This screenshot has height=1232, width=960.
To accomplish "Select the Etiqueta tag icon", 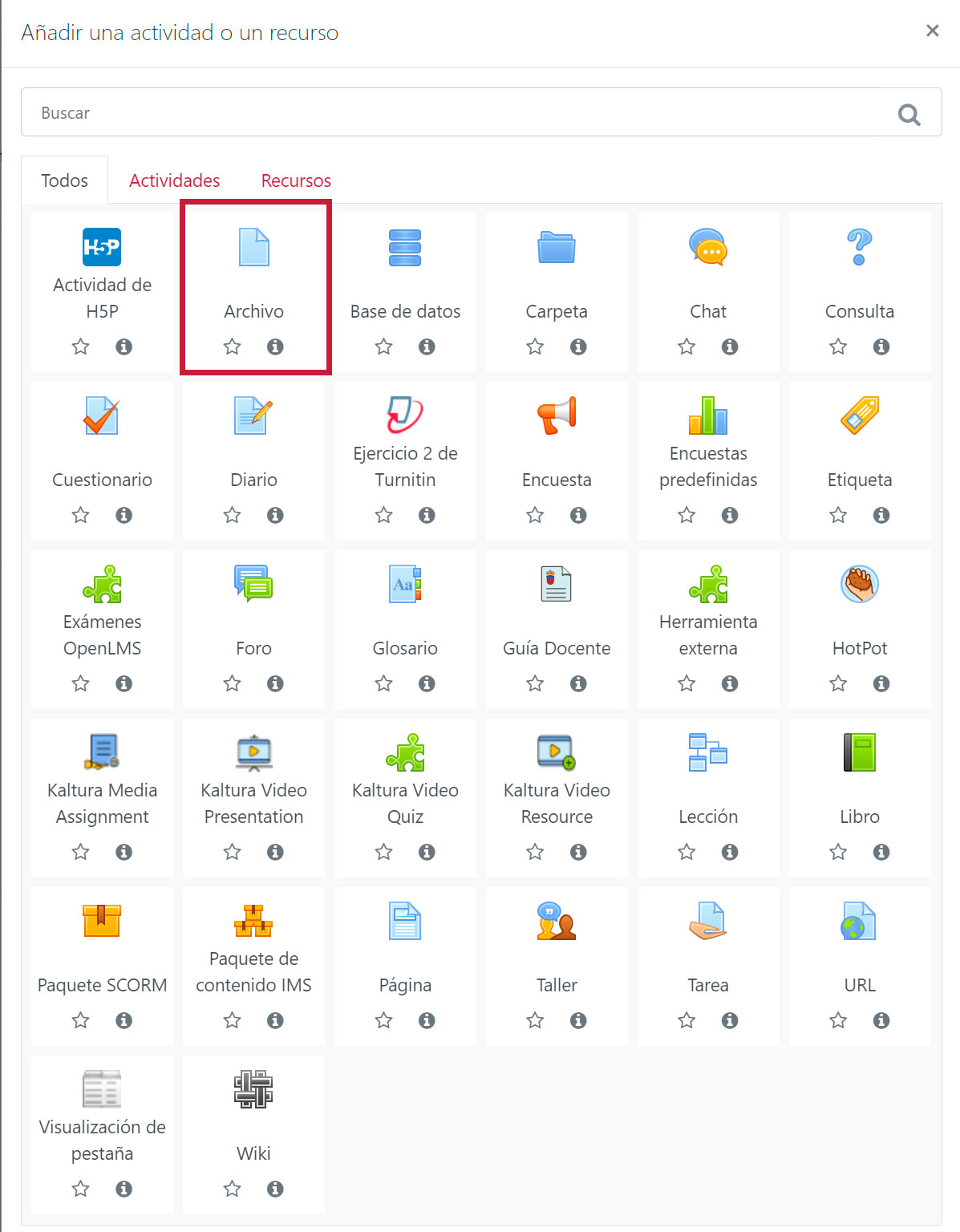I will [860, 415].
